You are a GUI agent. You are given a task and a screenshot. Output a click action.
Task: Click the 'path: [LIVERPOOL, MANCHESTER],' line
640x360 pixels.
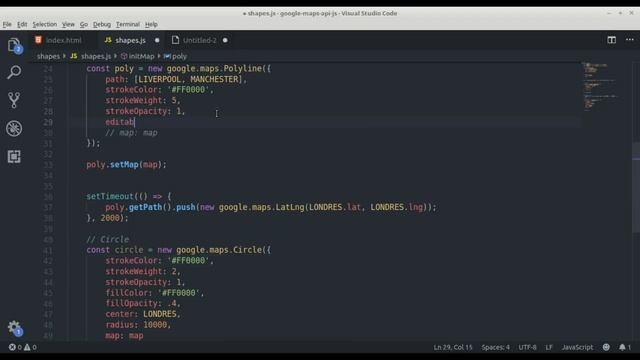point(176,79)
